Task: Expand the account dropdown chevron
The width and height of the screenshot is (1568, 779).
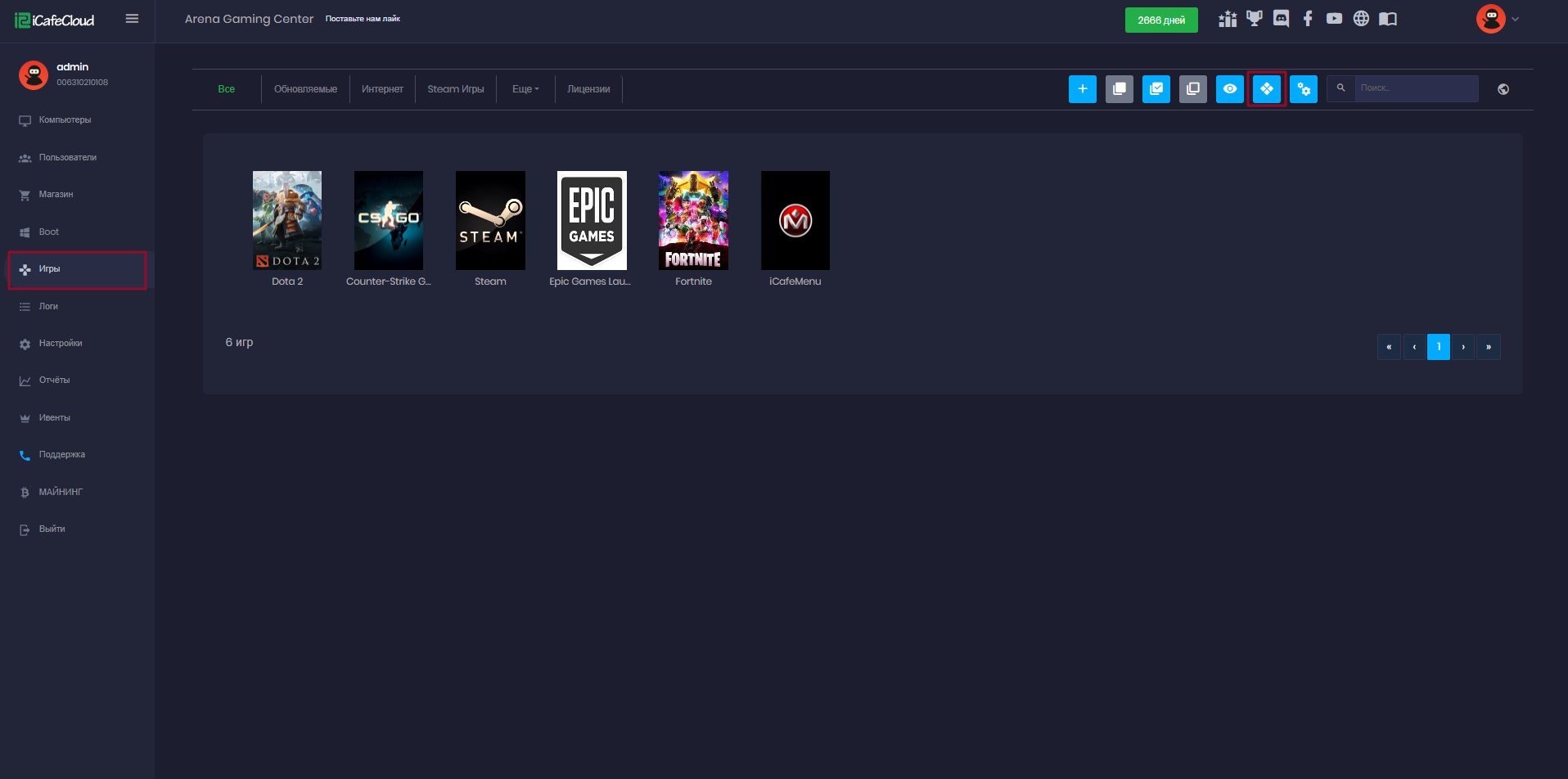Action: [x=1515, y=19]
